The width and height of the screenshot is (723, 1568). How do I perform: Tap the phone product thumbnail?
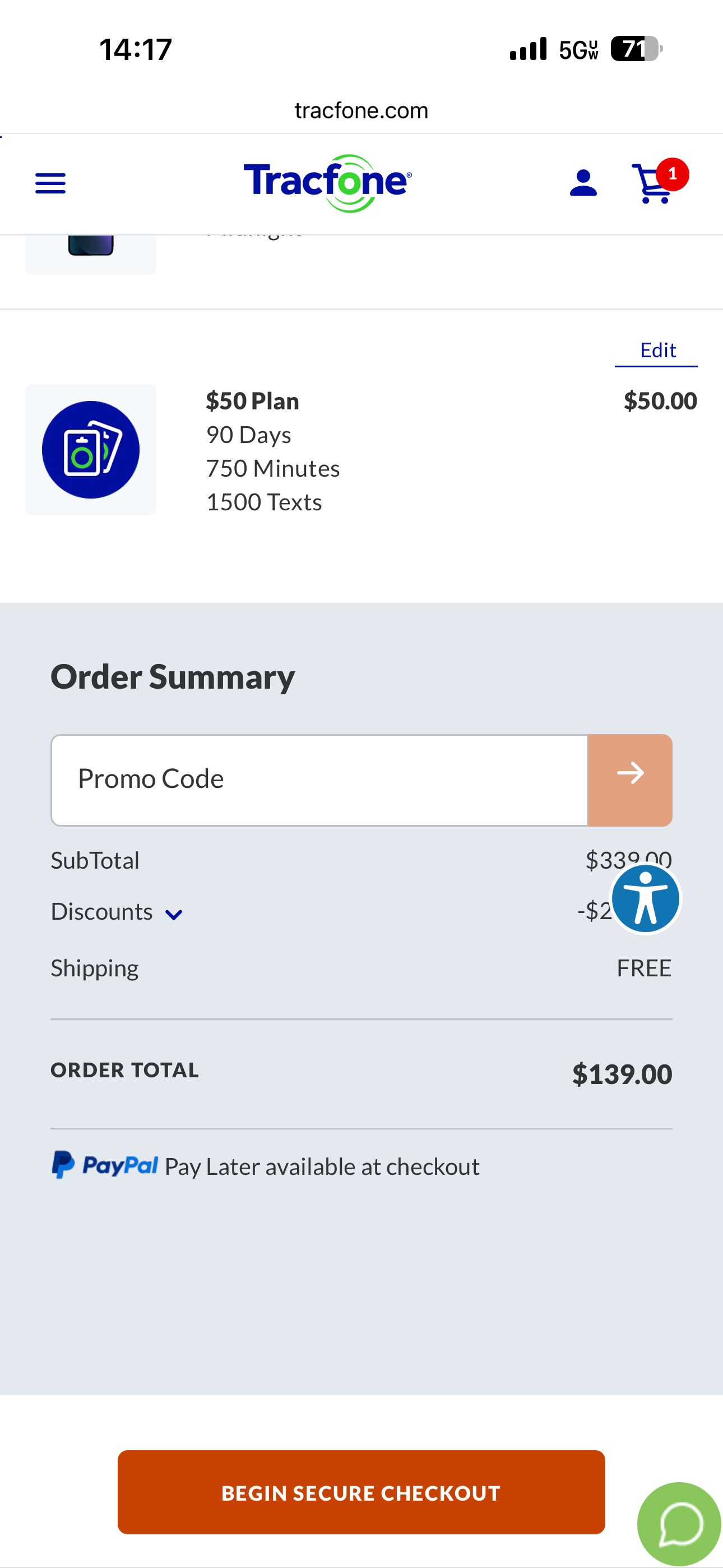click(x=91, y=250)
